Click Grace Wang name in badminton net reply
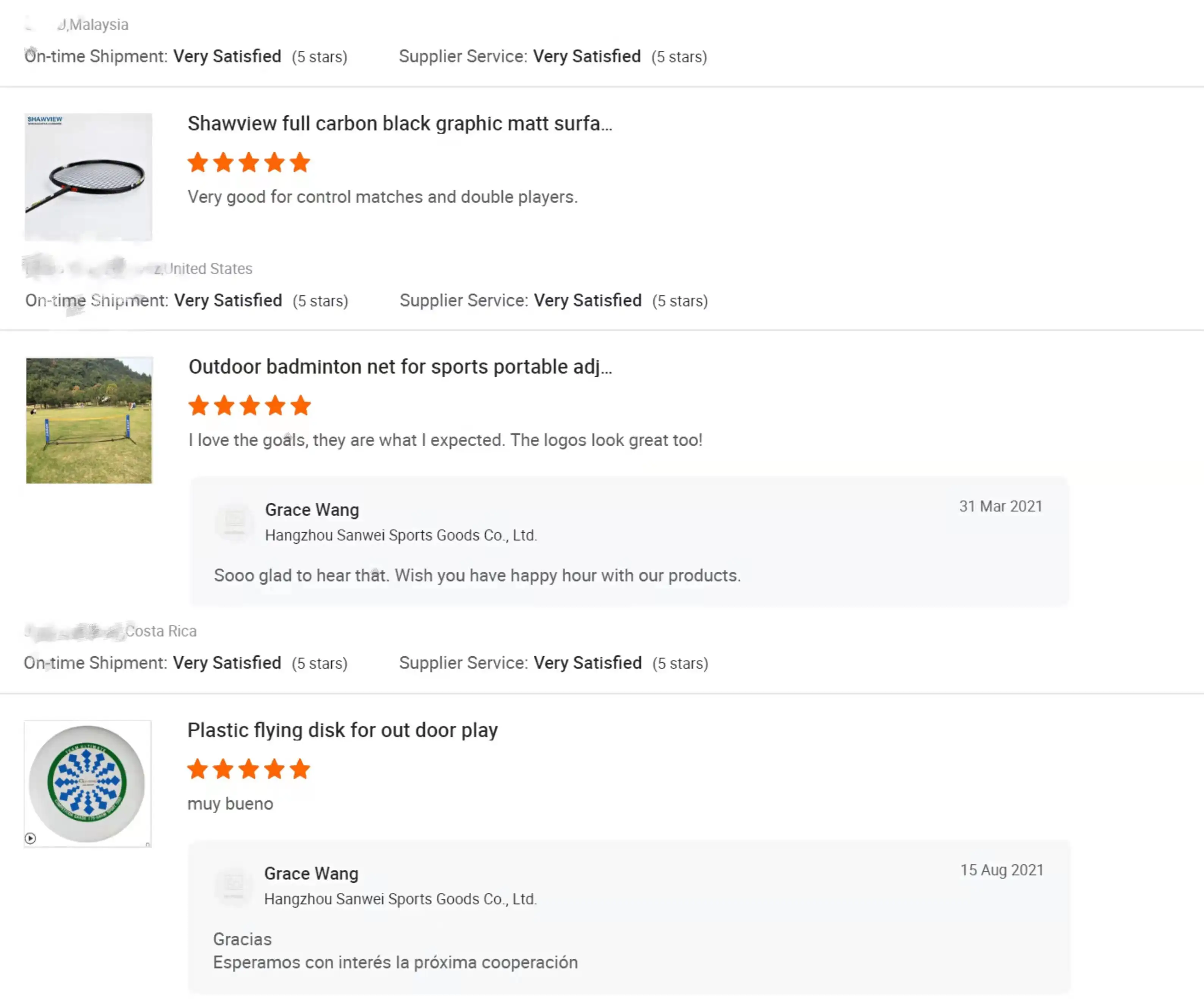 click(x=312, y=510)
